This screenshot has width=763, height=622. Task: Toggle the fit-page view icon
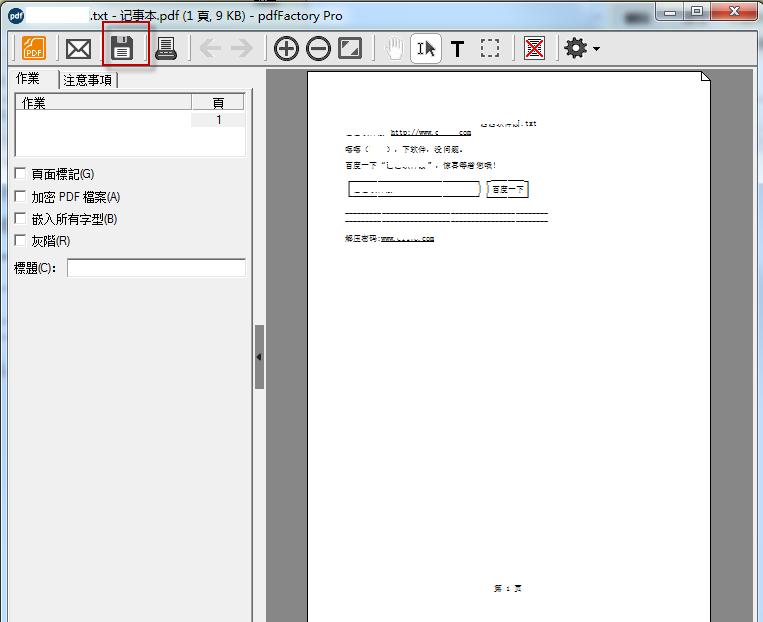click(x=350, y=48)
